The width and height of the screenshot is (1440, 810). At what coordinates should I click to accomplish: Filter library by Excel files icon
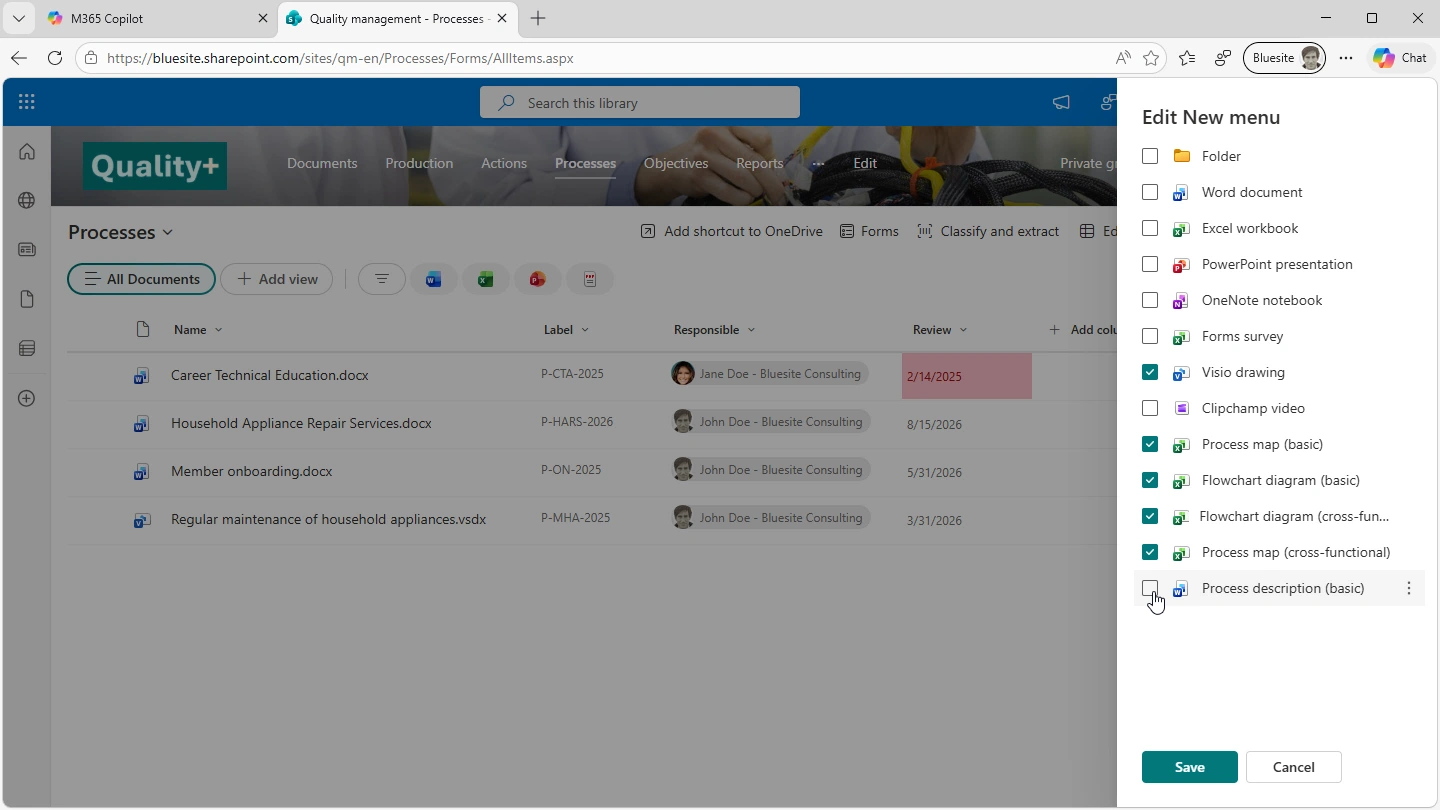(485, 279)
